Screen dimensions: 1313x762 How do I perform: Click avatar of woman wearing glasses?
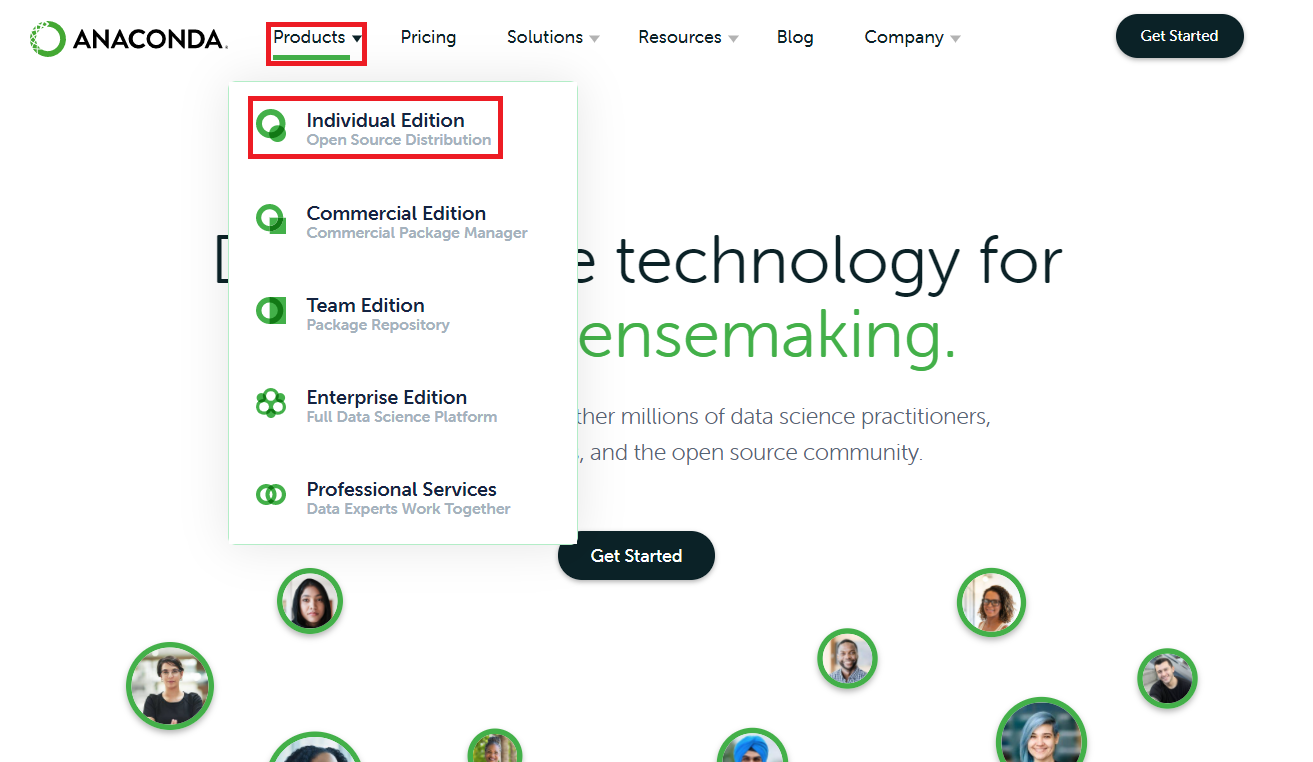pyautogui.click(x=992, y=602)
